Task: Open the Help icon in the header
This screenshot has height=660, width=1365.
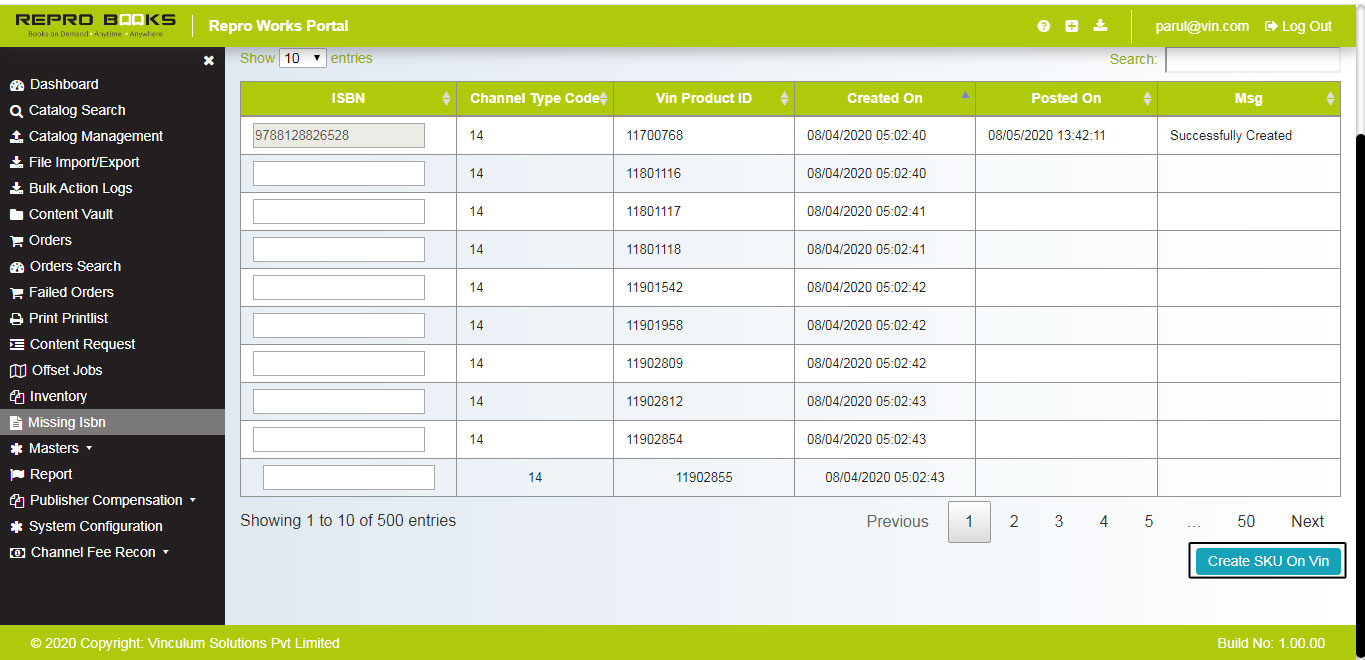Action: 1043,26
